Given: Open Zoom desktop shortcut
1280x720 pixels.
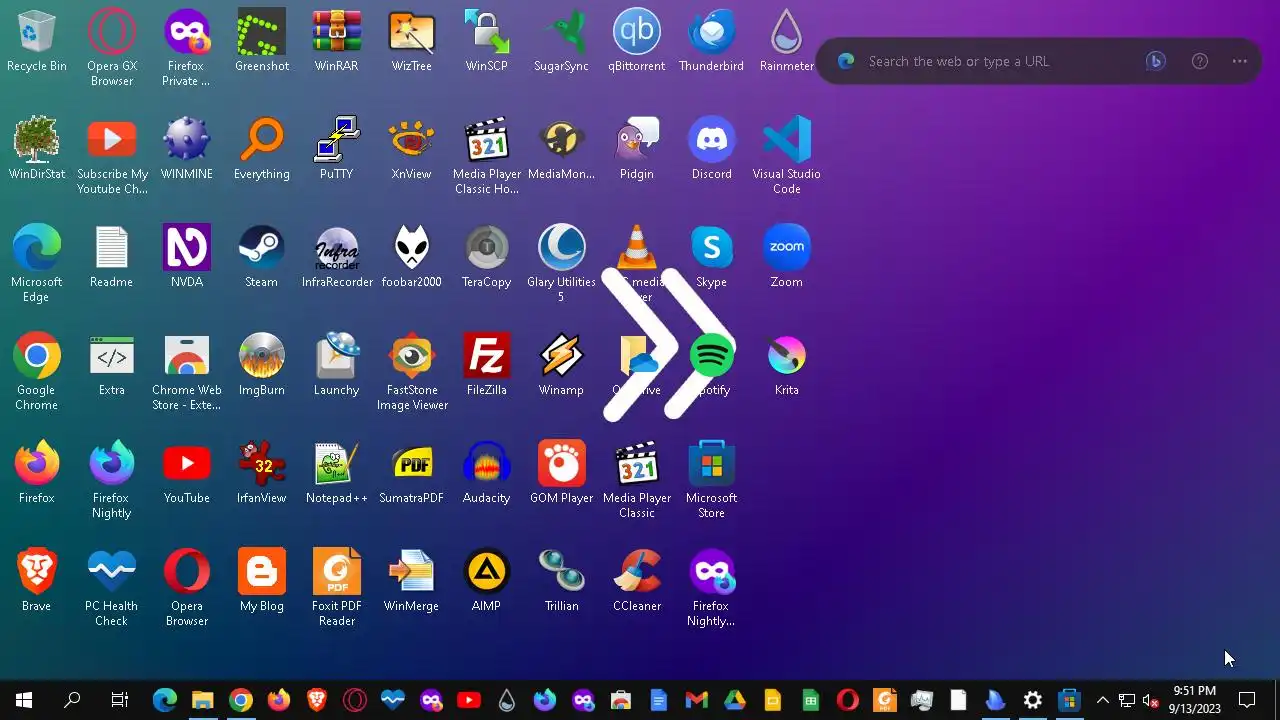Looking at the screenshot, I should [786, 258].
